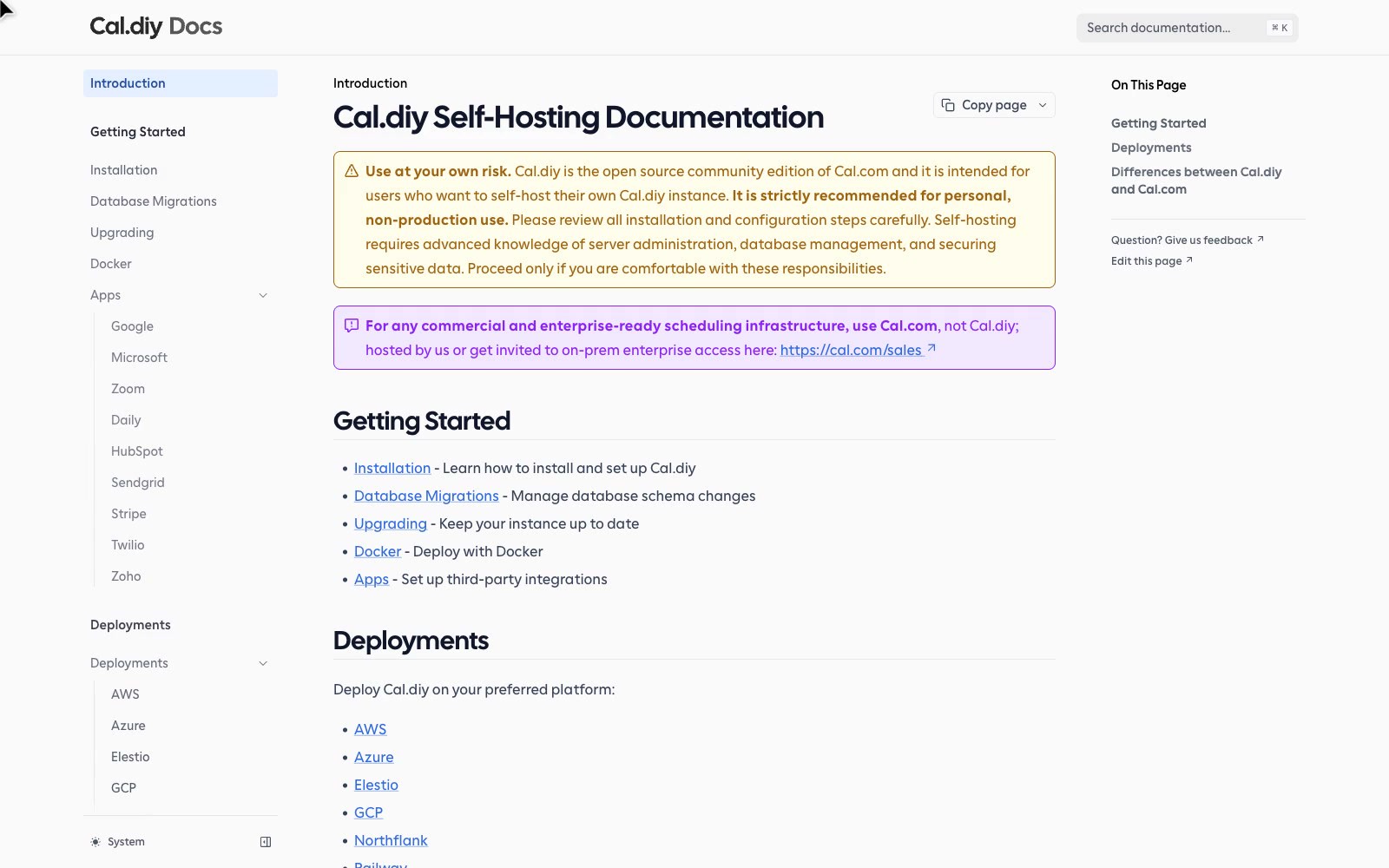
Task: Click the sidebar collapse icon near System
Action: pyautogui.click(x=266, y=842)
